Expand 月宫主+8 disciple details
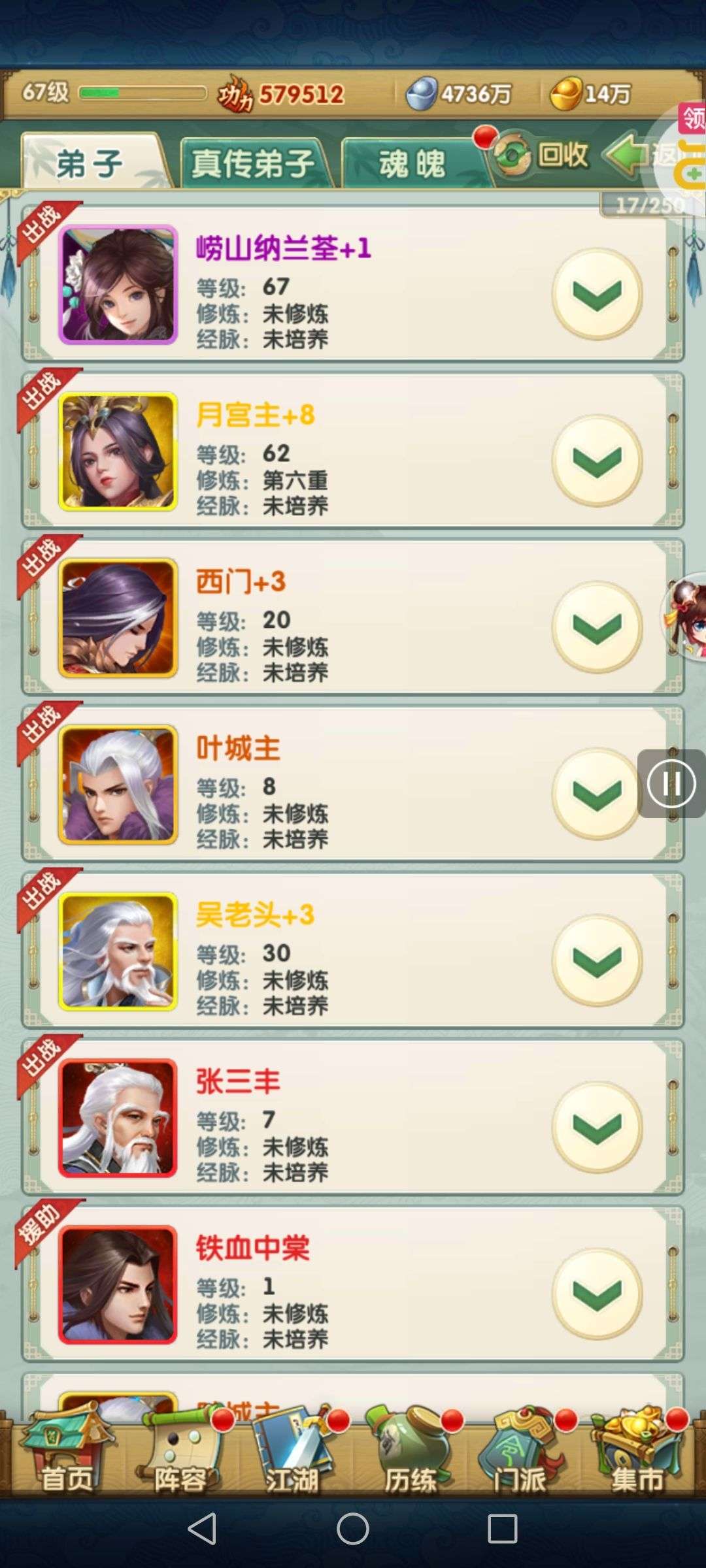The height and width of the screenshot is (1568, 706). coord(597,461)
